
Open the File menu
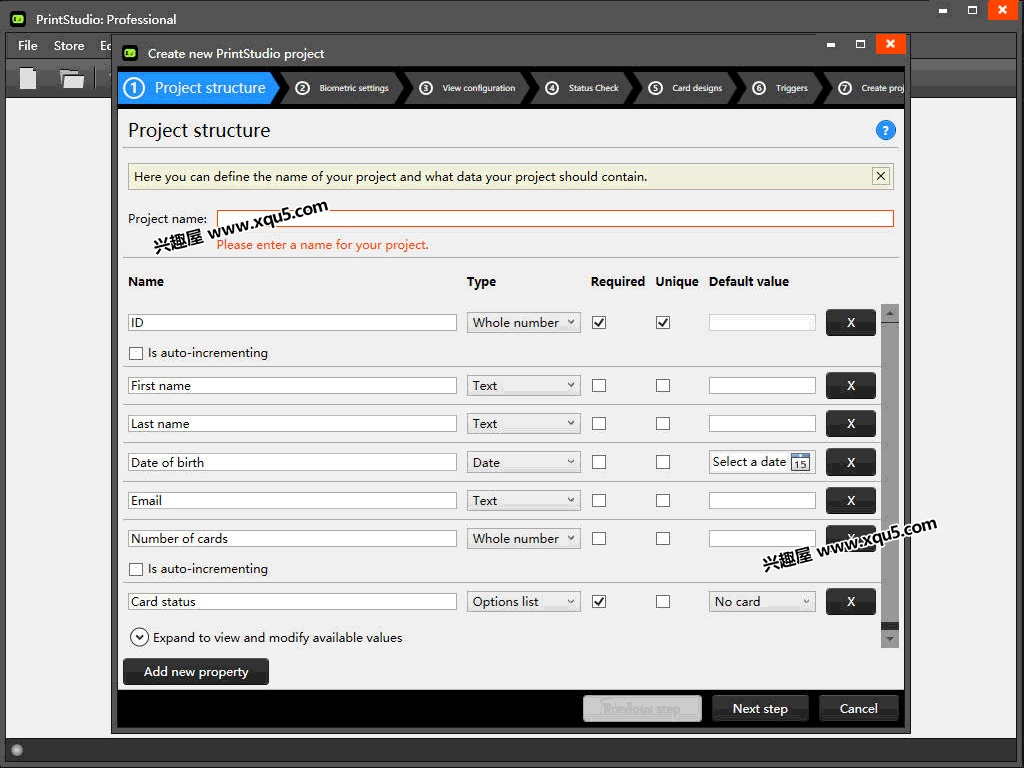(x=27, y=46)
